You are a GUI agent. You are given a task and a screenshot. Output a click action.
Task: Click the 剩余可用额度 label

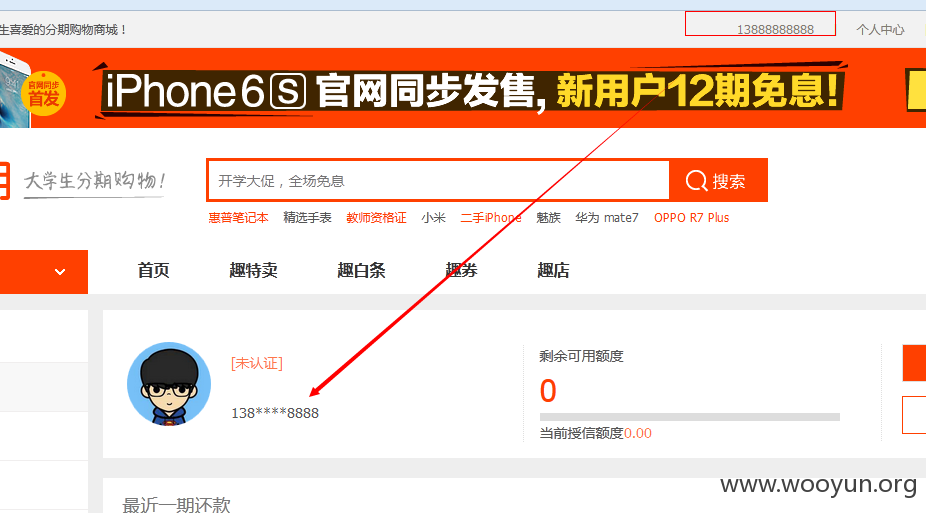581,356
